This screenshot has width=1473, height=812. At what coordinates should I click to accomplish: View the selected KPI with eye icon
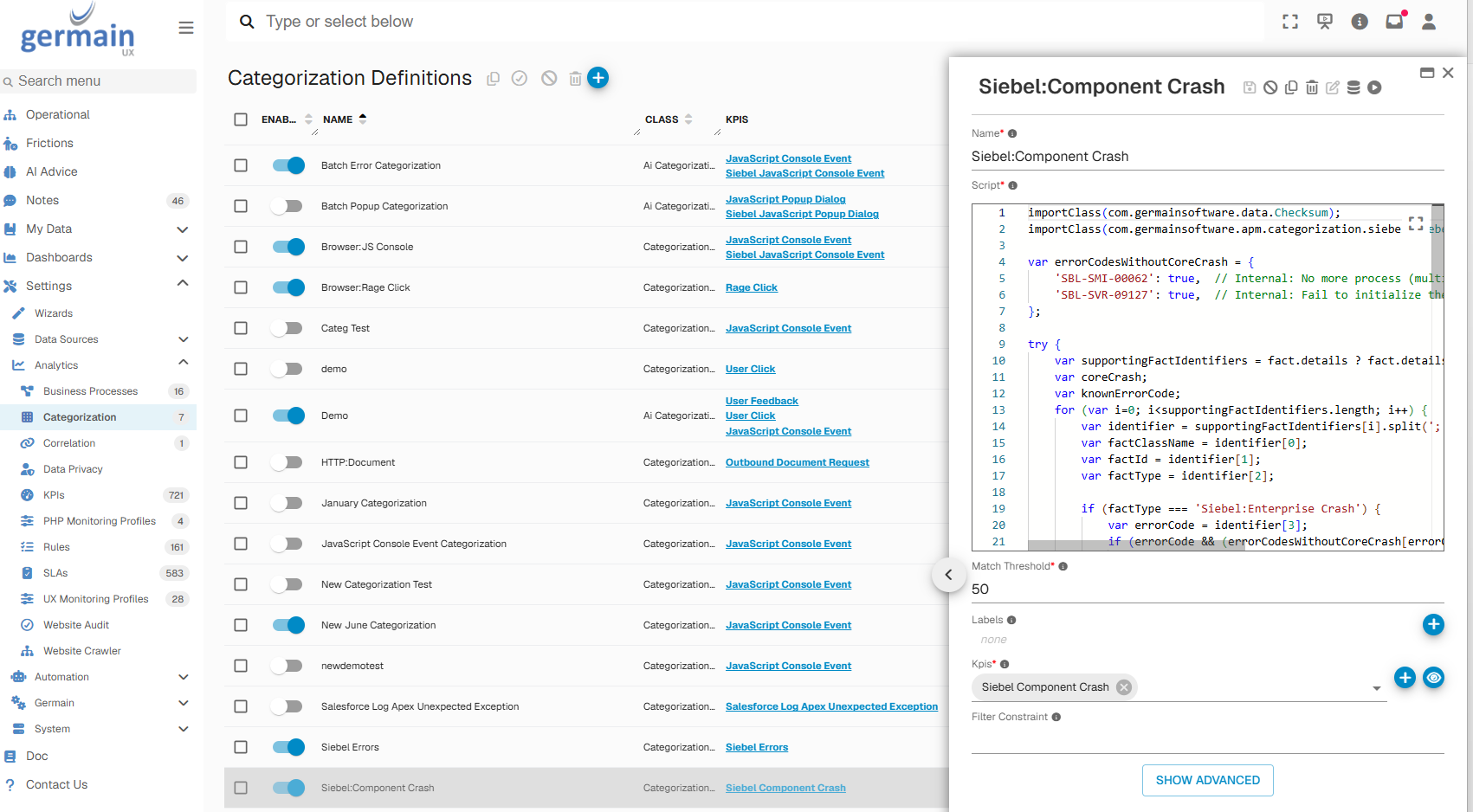point(1434,678)
